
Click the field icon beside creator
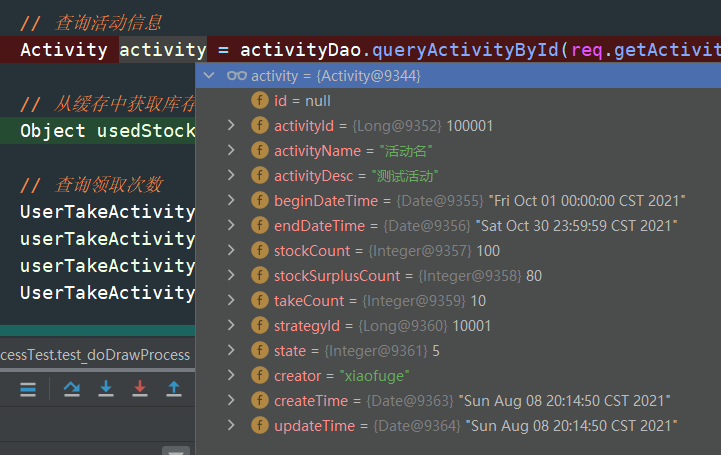tap(259, 375)
